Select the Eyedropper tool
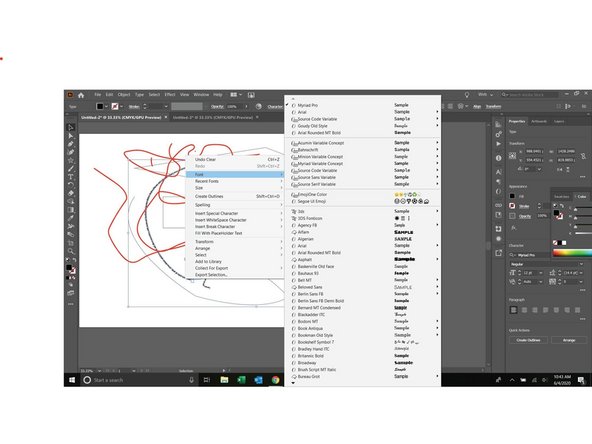 coord(71,218)
